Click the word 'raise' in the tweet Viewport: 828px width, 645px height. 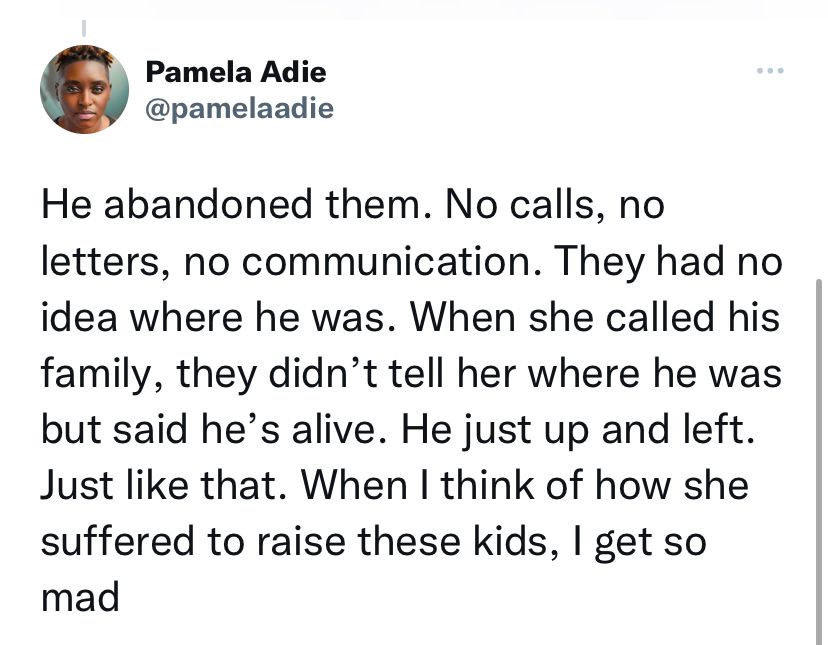(301, 541)
